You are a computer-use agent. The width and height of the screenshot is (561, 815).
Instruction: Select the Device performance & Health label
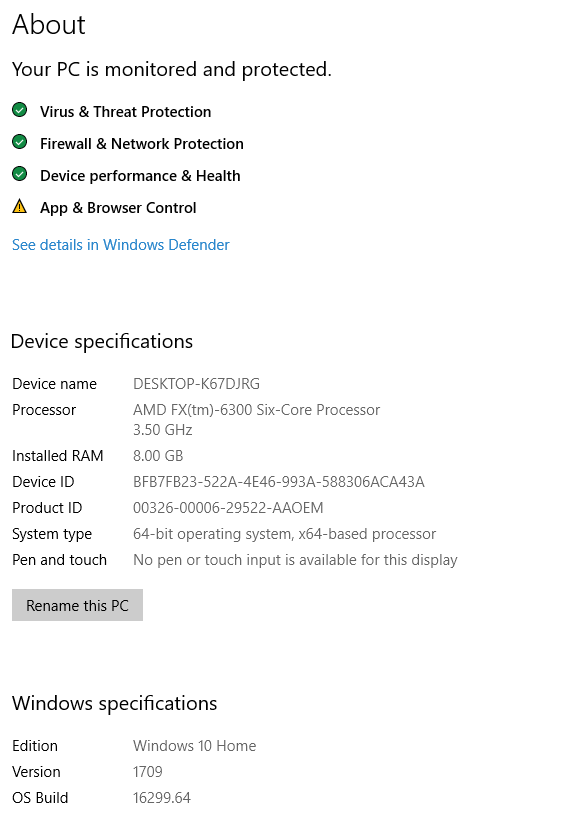(140, 176)
